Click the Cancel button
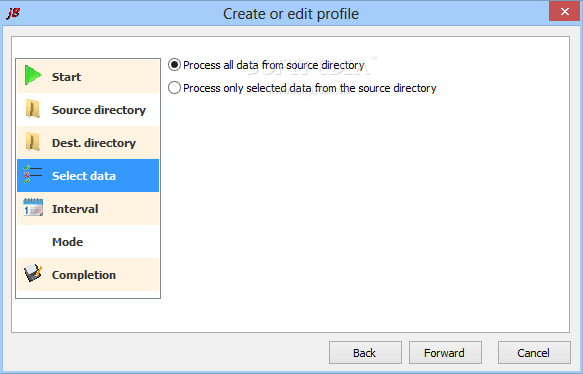 534,352
